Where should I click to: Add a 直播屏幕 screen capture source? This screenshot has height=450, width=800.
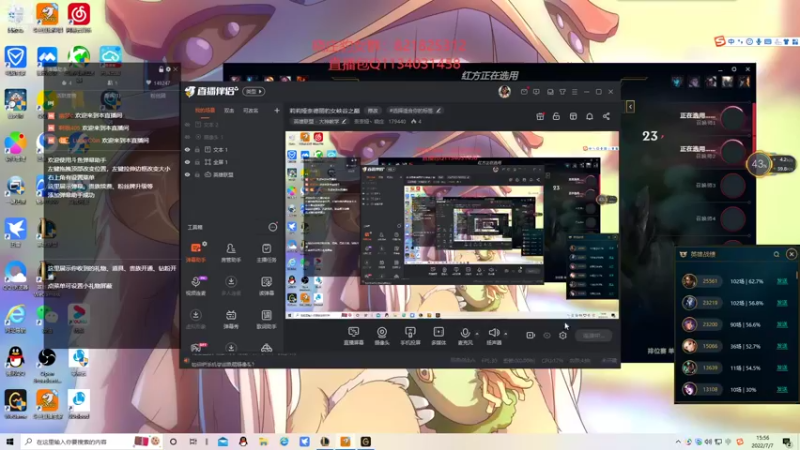[353, 336]
